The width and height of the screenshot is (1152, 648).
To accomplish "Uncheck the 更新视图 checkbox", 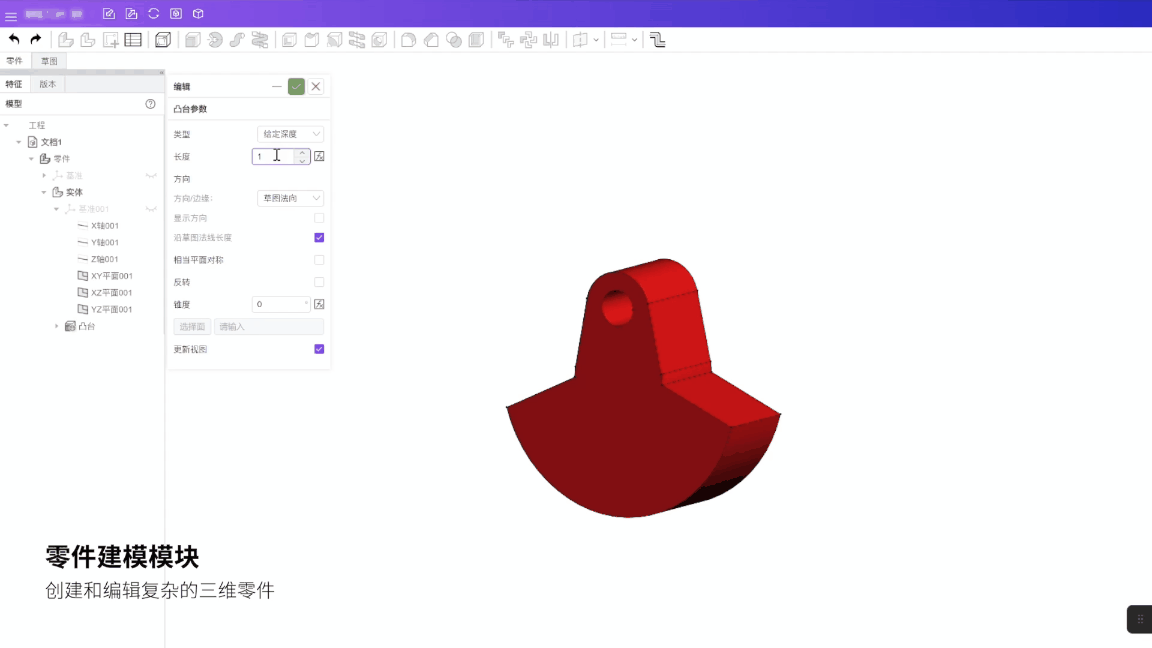I will 319,349.
